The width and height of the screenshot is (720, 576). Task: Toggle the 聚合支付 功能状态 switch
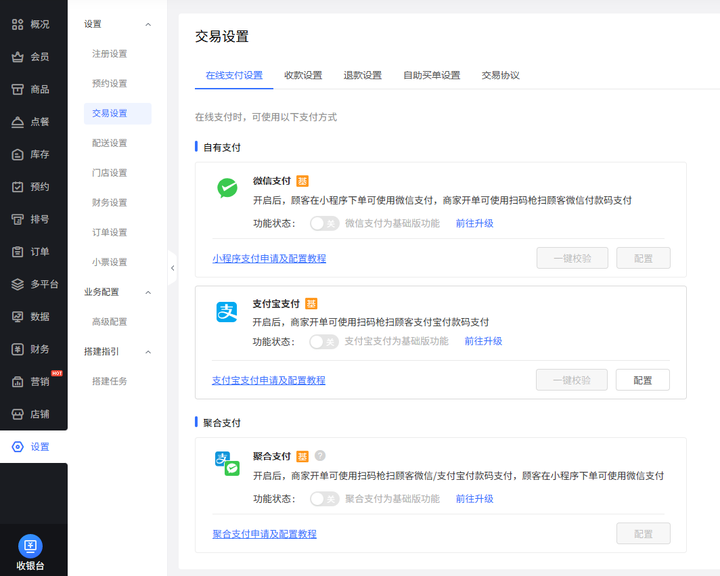click(324, 499)
